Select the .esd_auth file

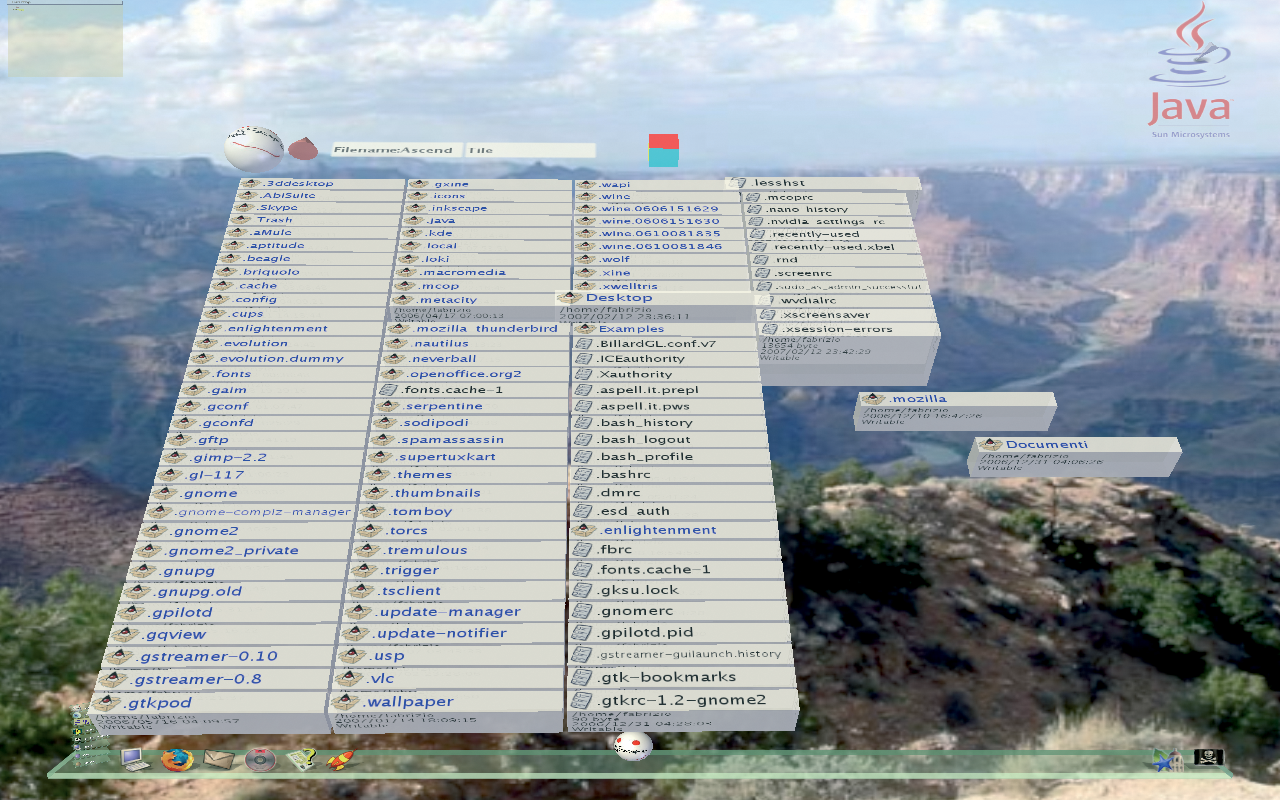(x=673, y=511)
